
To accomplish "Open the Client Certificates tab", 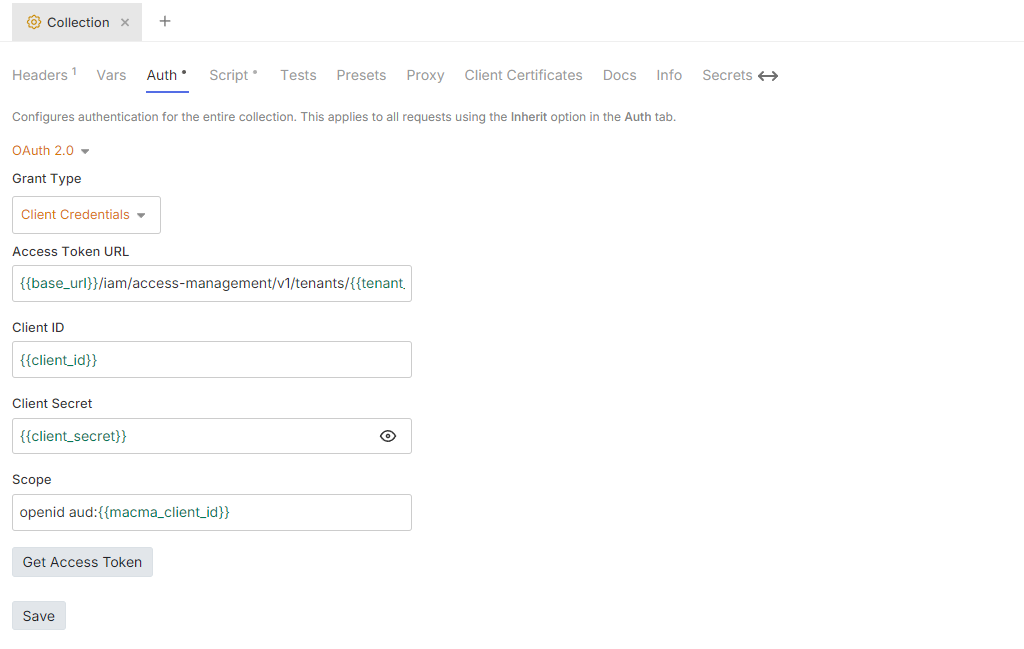I will (x=523, y=75).
